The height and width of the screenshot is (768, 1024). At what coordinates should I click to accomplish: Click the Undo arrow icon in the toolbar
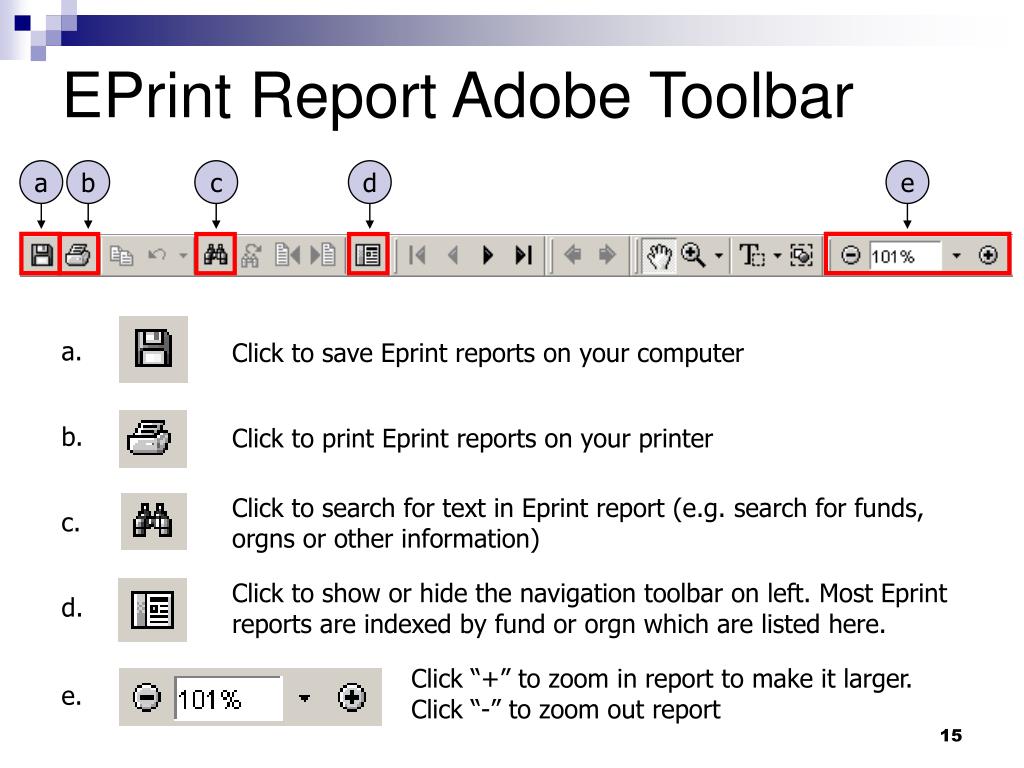(157, 255)
